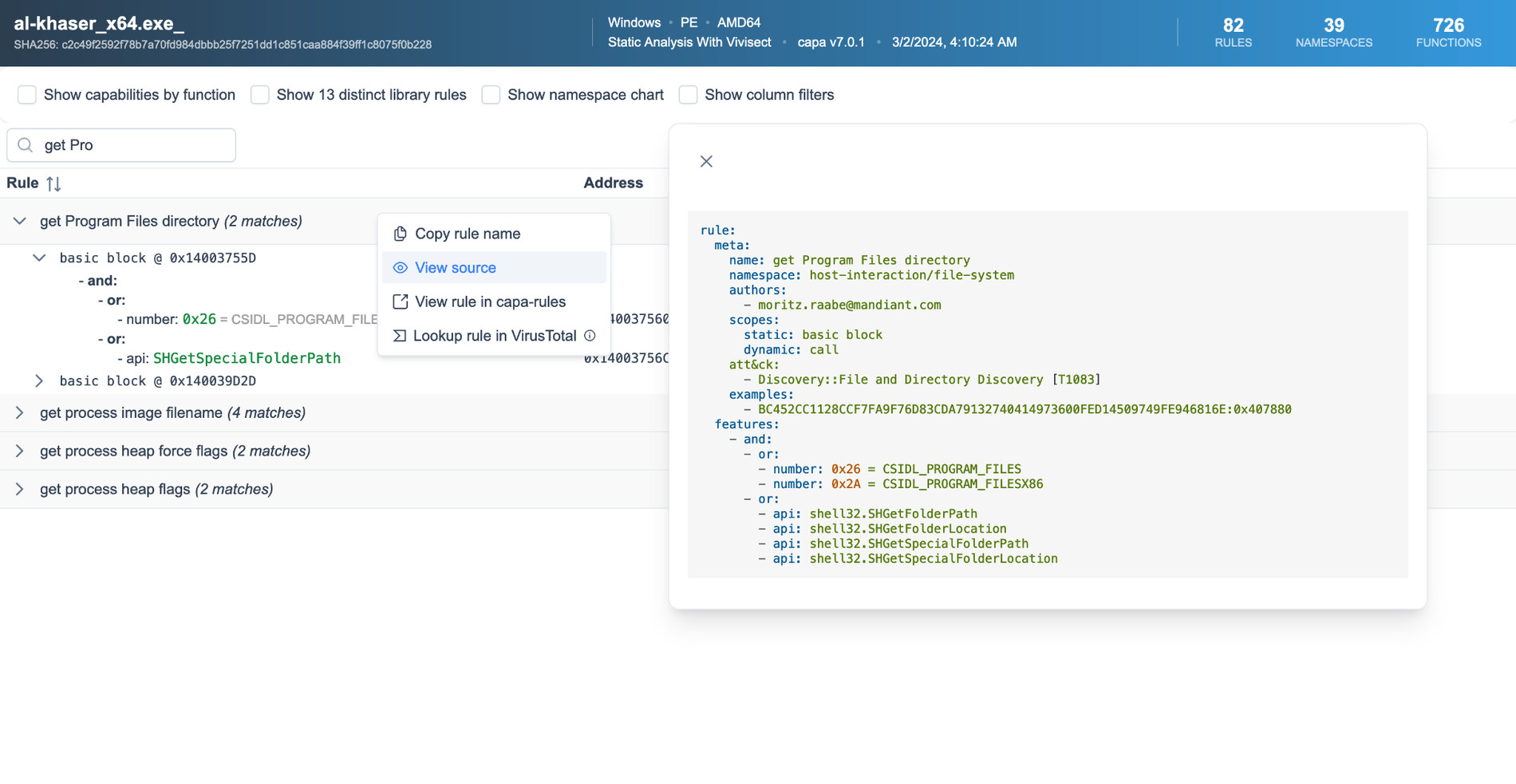The image size is (1516, 784).
Task: Click the VirusTotal sigma icon
Action: tap(400, 336)
